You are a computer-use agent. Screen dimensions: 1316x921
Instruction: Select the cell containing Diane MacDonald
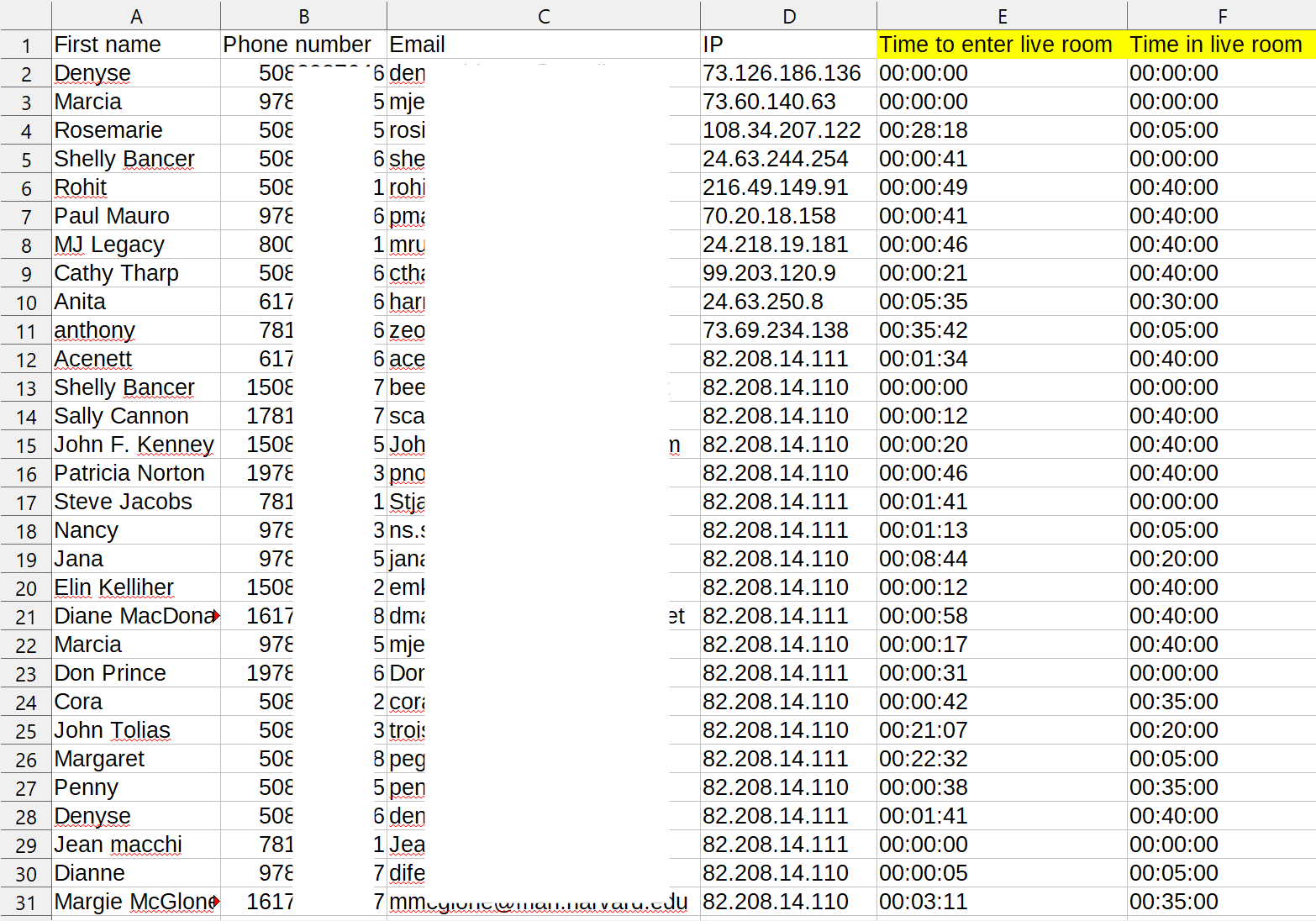(x=134, y=616)
